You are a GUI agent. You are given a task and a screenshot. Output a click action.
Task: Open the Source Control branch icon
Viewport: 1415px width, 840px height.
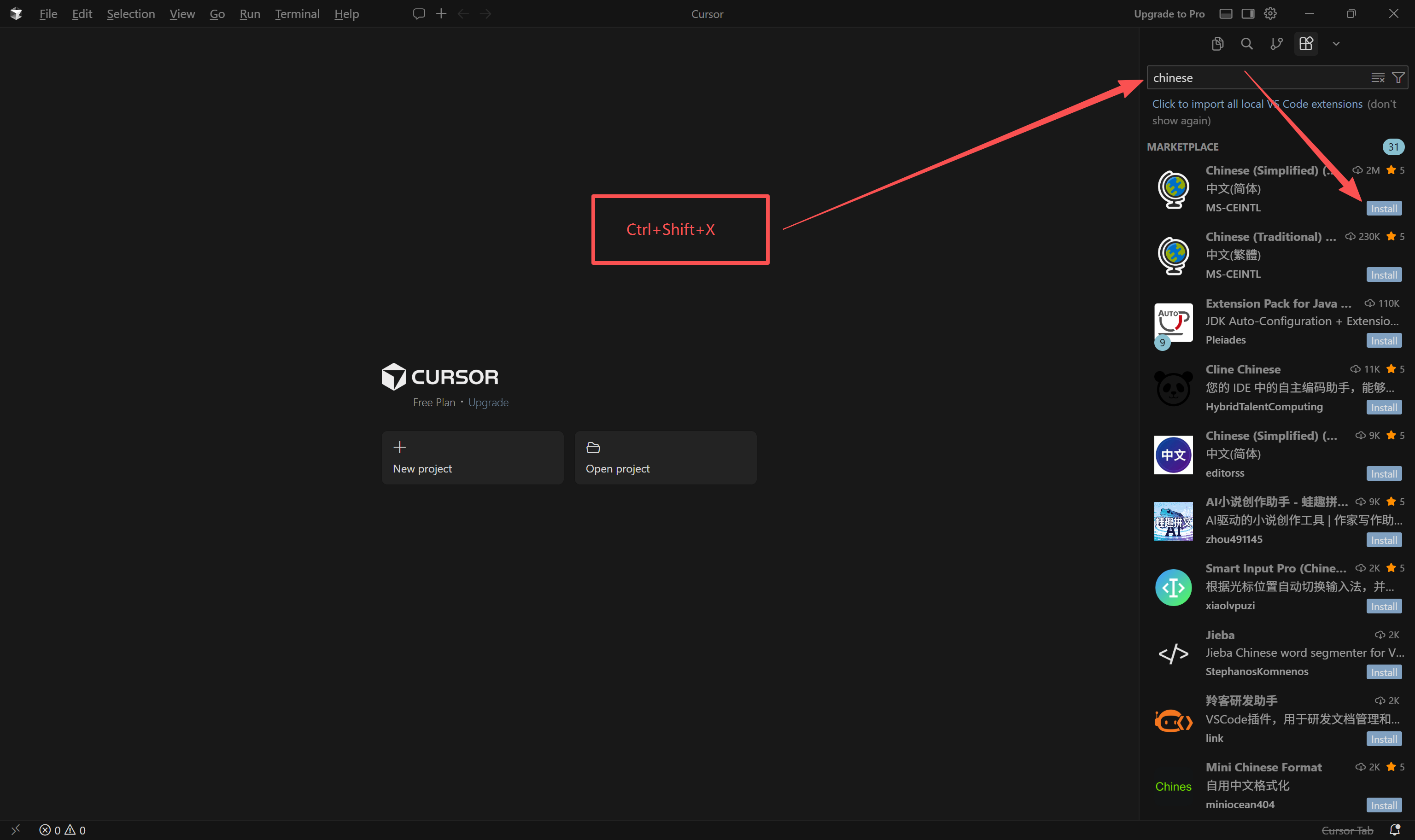tap(1276, 44)
